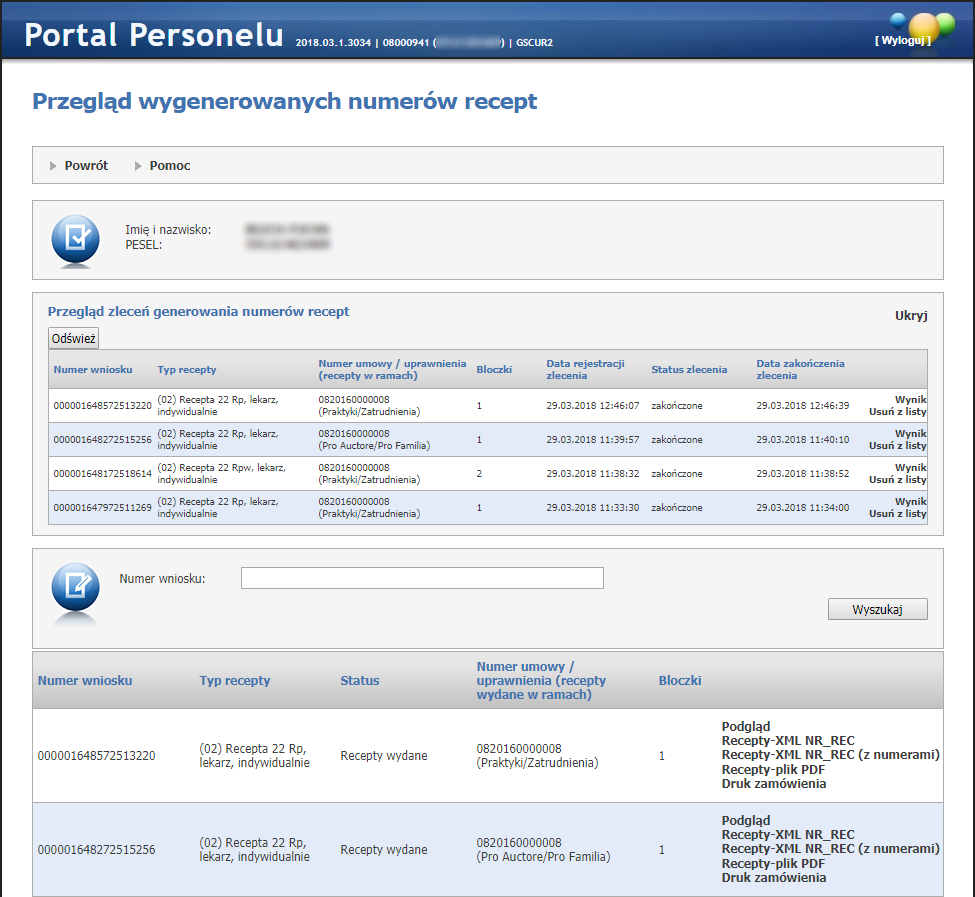Image resolution: width=975 pixels, height=897 pixels.
Task: Click the arrow icon beside Pomoc
Action: (x=138, y=166)
